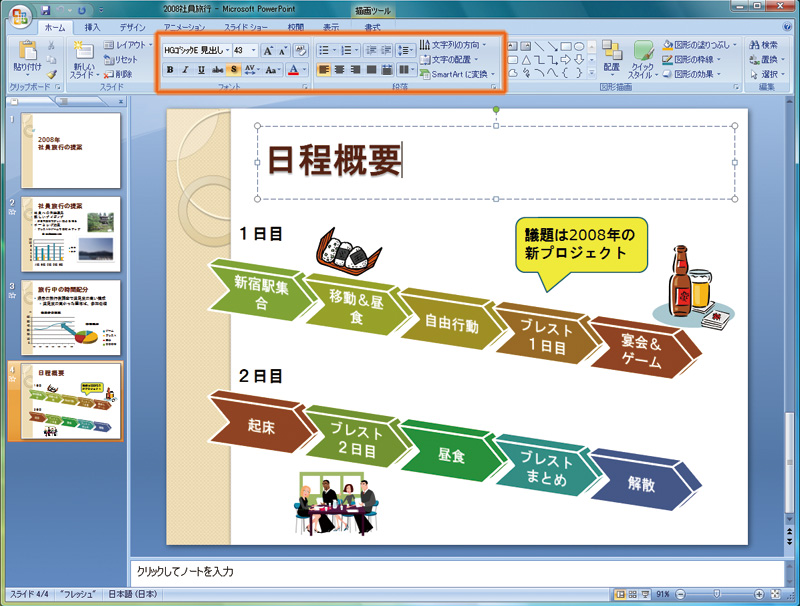Expand the font size dropdown
The height and width of the screenshot is (606, 800).
(x=254, y=50)
